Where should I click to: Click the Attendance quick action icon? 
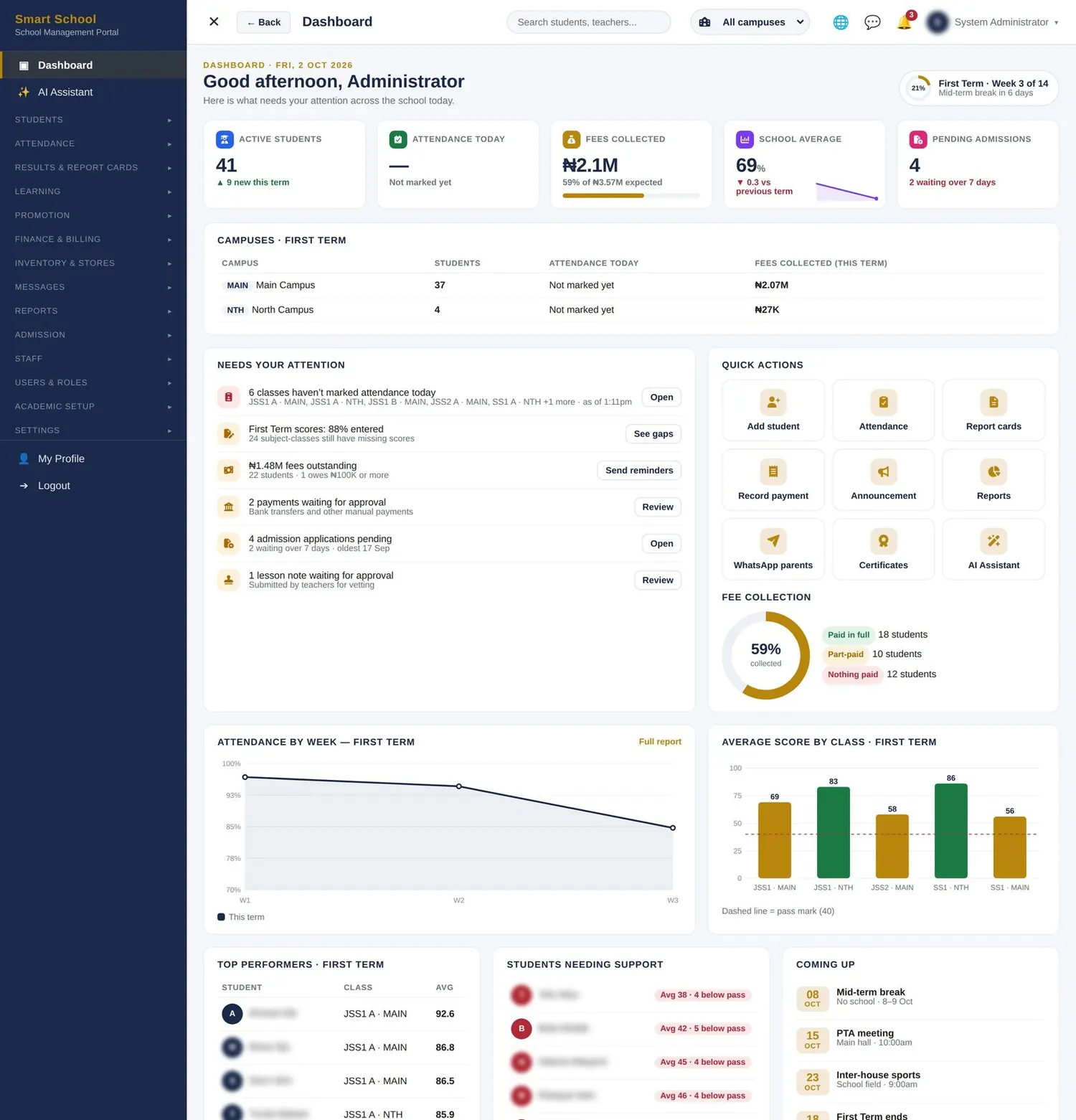pos(884,403)
